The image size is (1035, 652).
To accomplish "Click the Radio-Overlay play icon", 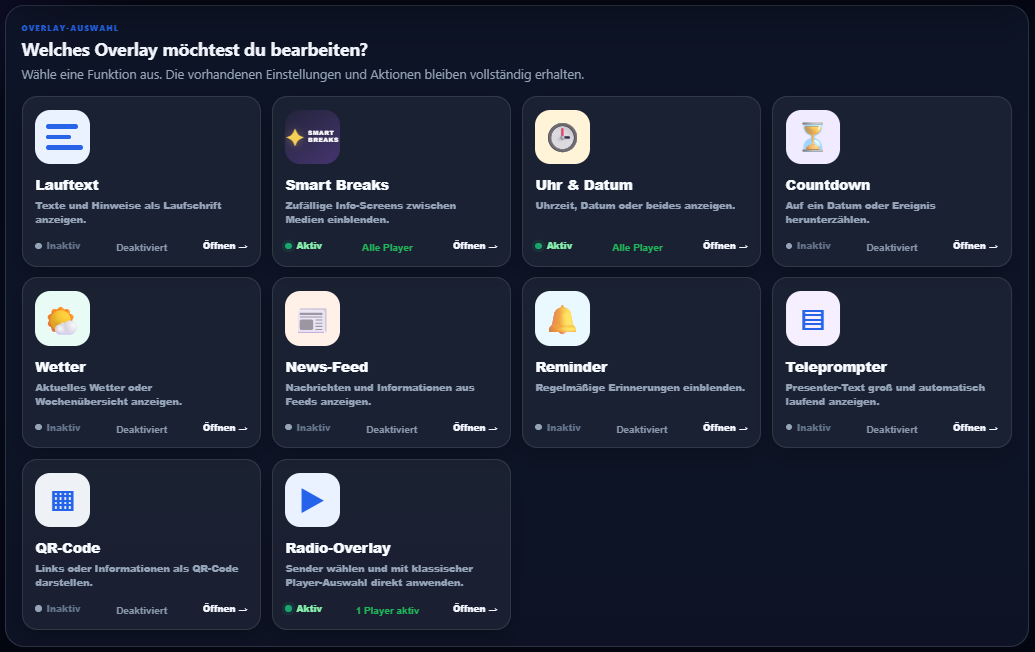I will [312, 500].
